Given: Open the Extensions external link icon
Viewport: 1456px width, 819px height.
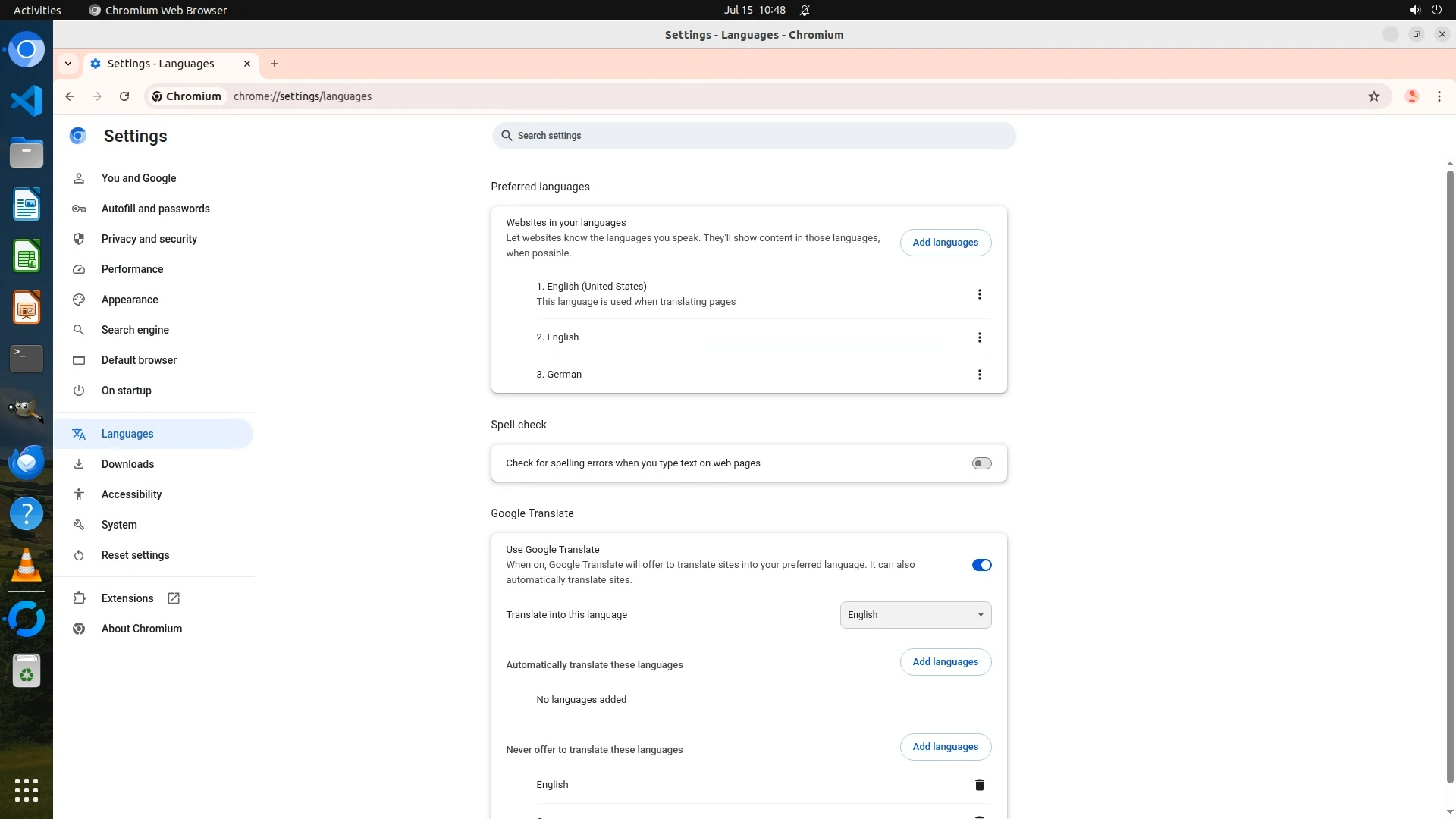Looking at the screenshot, I should 174,598.
